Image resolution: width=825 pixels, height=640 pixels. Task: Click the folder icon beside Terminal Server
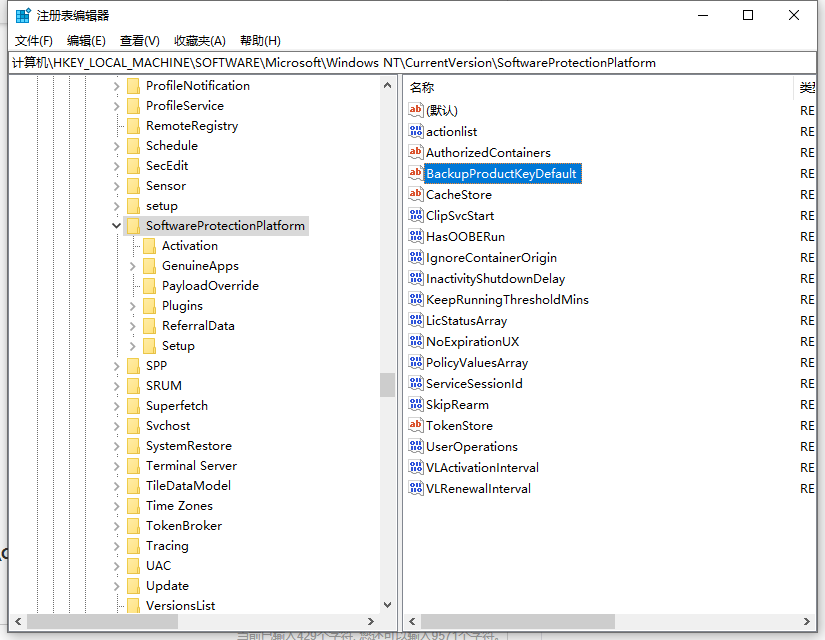(134, 466)
